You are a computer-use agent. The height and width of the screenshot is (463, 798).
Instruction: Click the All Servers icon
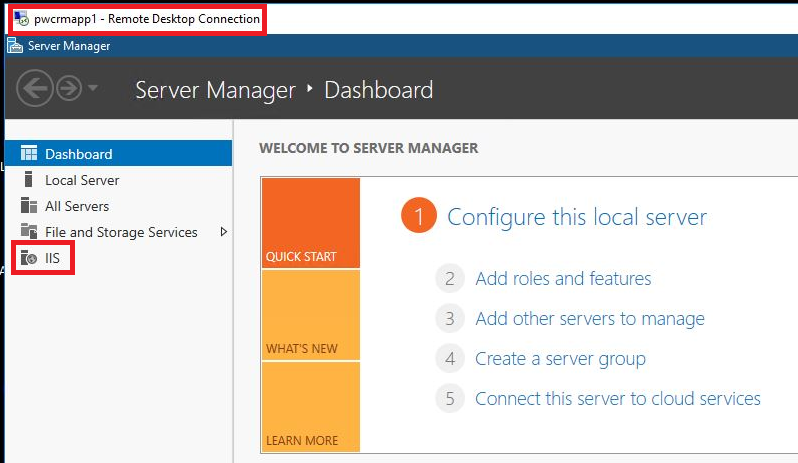click(x=28, y=205)
